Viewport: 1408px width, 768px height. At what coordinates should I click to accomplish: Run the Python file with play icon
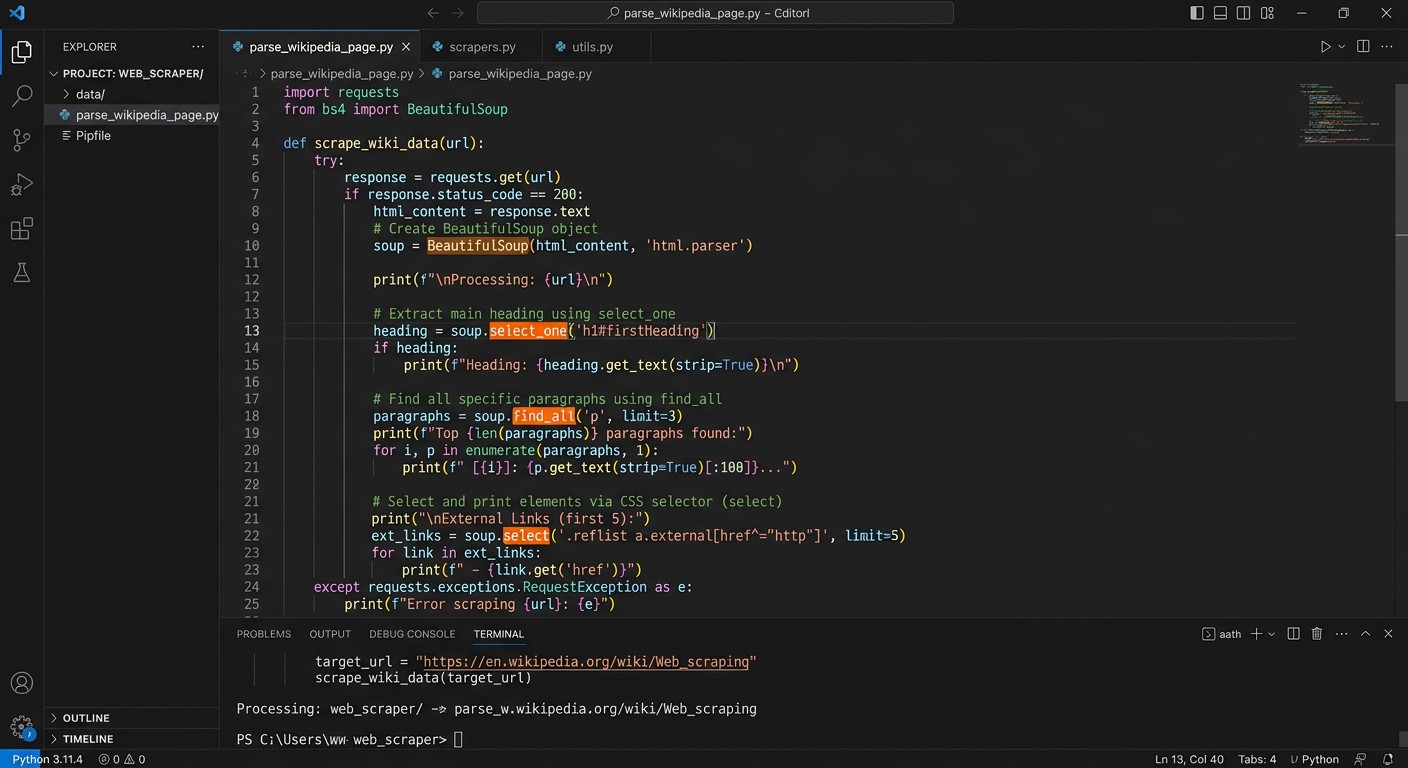(x=1325, y=47)
